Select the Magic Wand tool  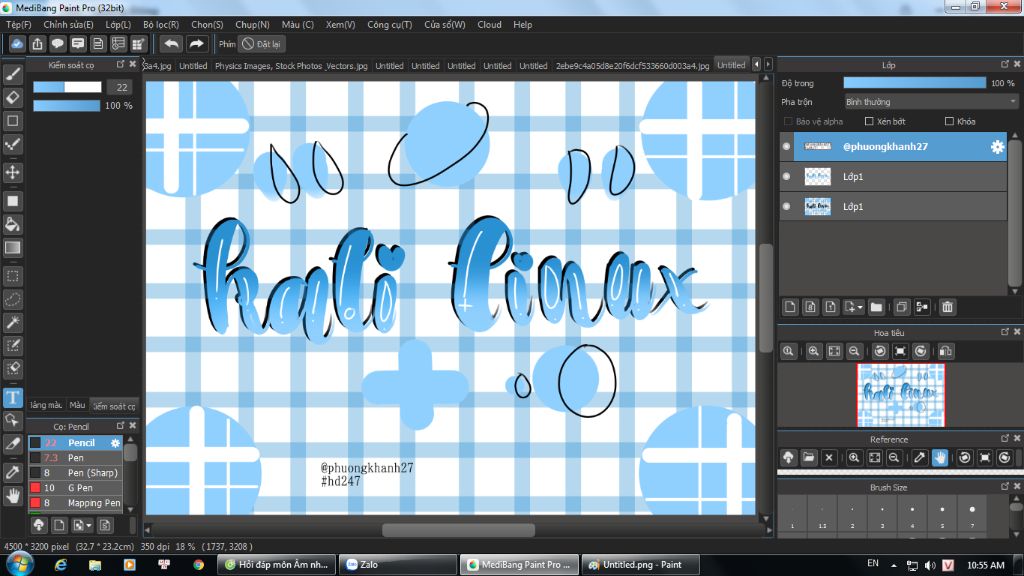pyautogui.click(x=12, y=323)
